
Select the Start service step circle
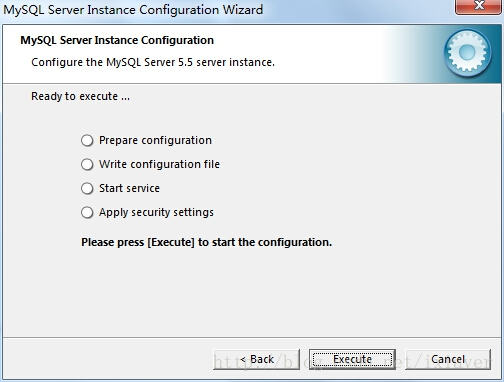click(x=87, y=188)
